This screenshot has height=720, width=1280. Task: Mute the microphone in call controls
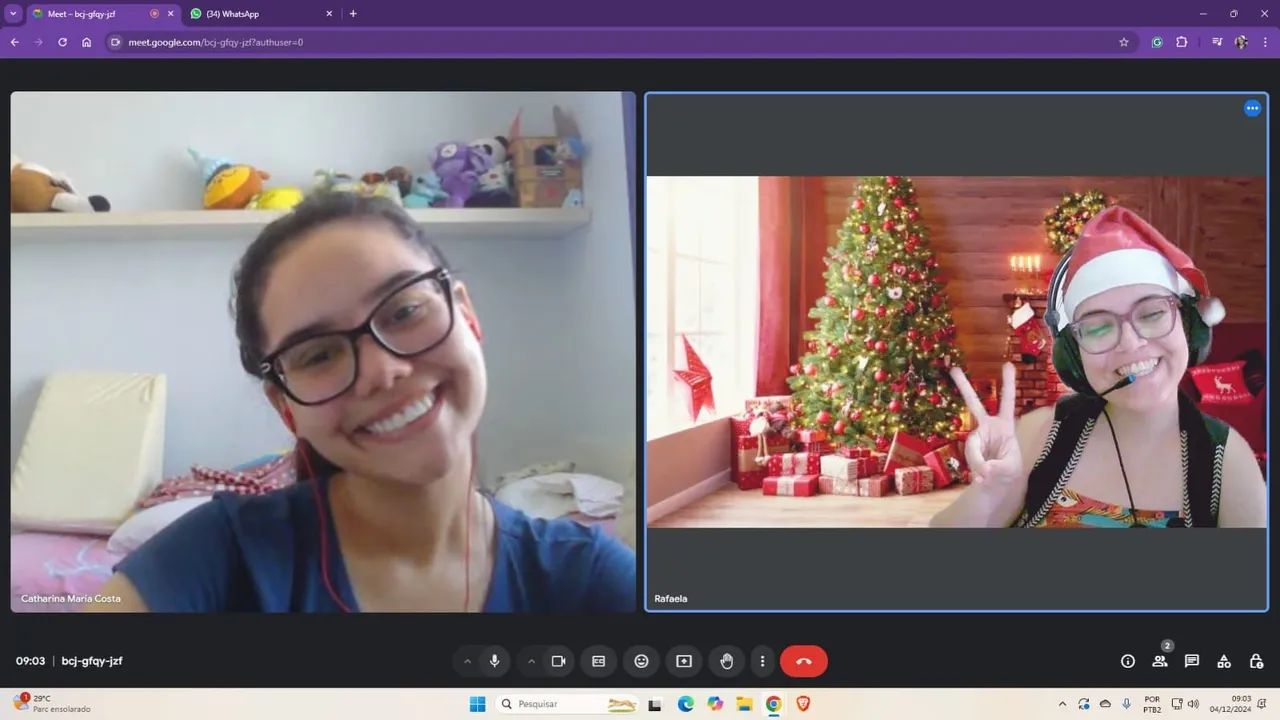(x=494, y=661)
